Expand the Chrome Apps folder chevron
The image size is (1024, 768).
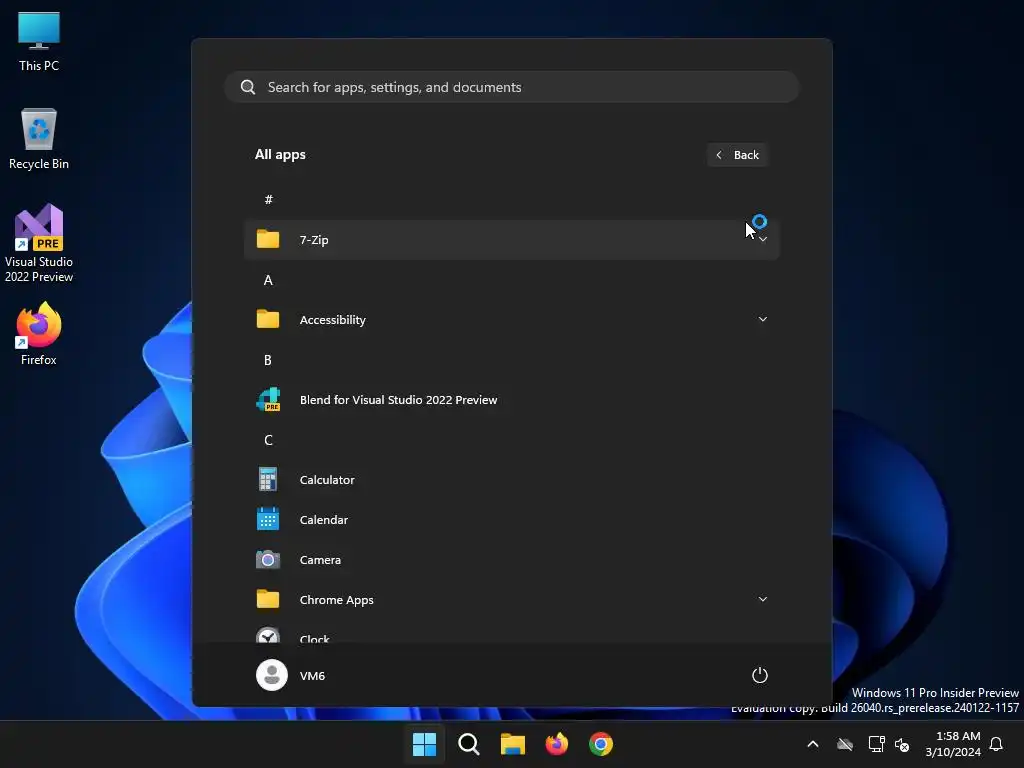click(x=762, y=600)
